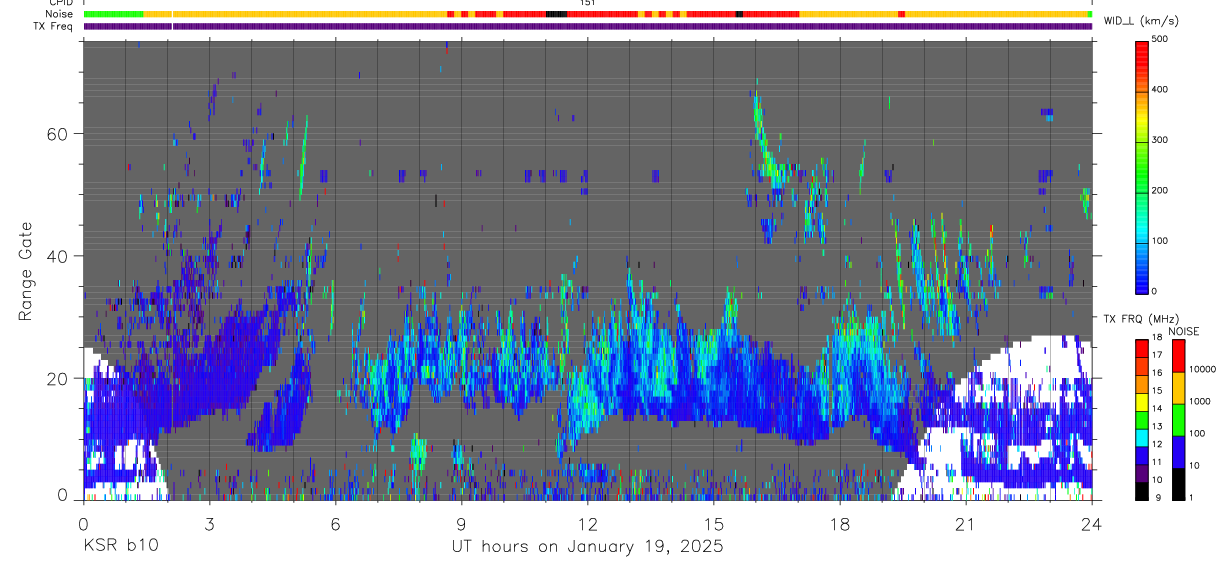The image size is (1228, 567).
Task: Click the cyan 12–13 MHz TX FRQ swatch
Action: [1141, 436]
